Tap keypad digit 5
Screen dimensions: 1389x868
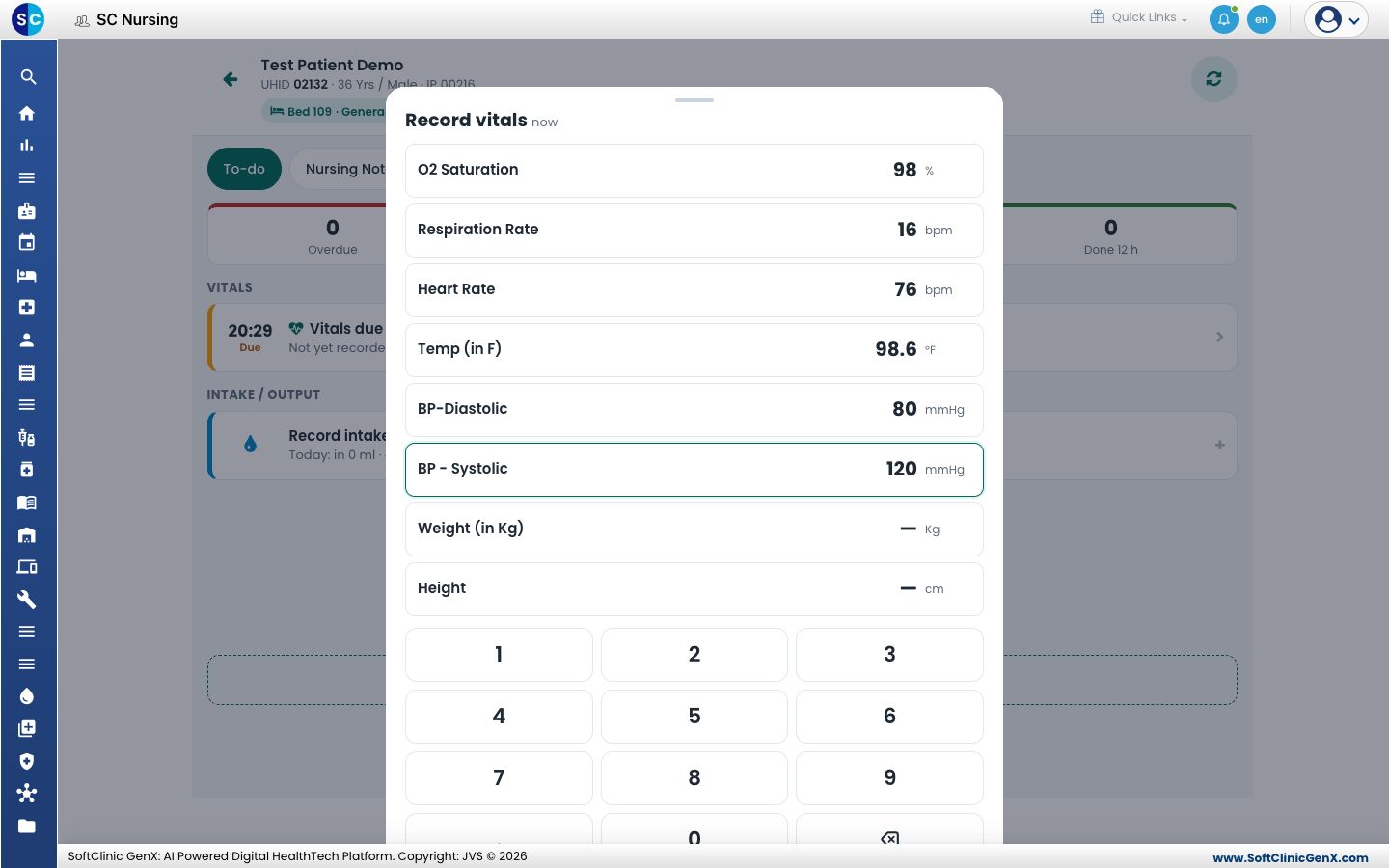(x=694, y=717)
